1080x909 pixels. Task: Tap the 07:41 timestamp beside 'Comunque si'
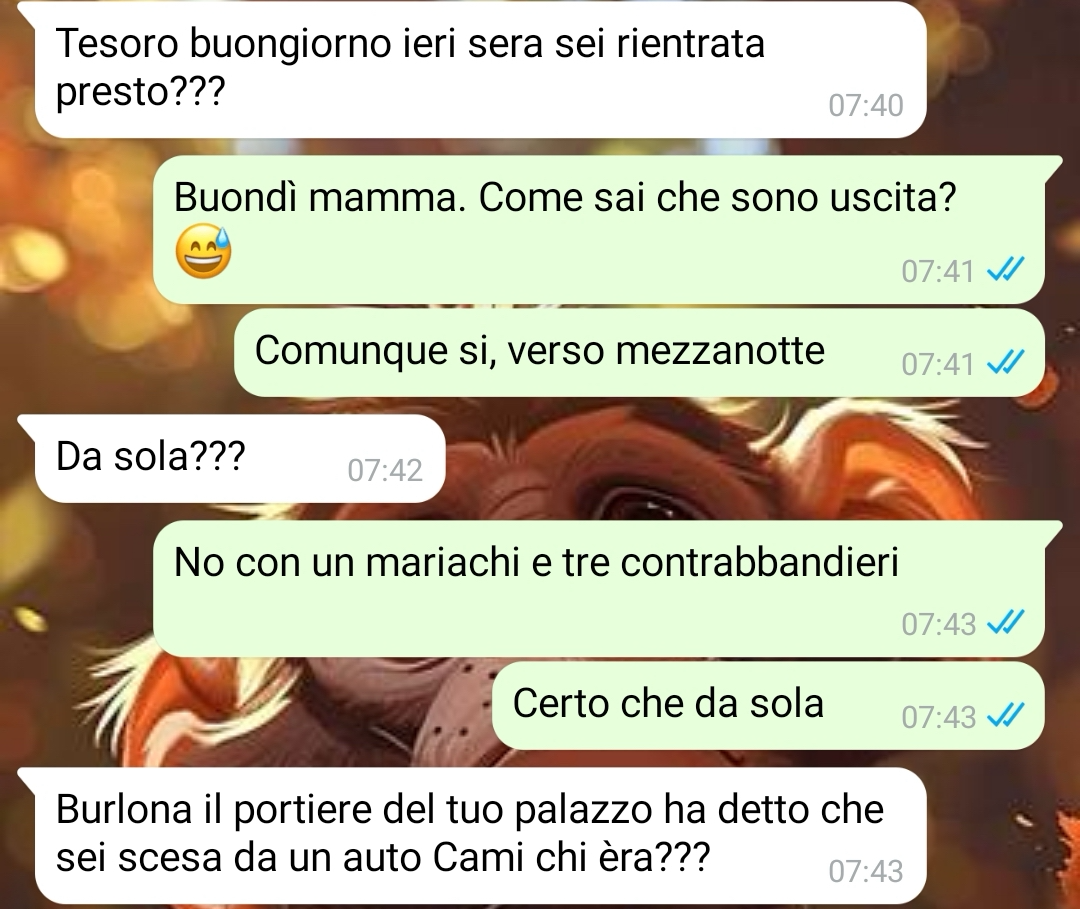(938, 364)
